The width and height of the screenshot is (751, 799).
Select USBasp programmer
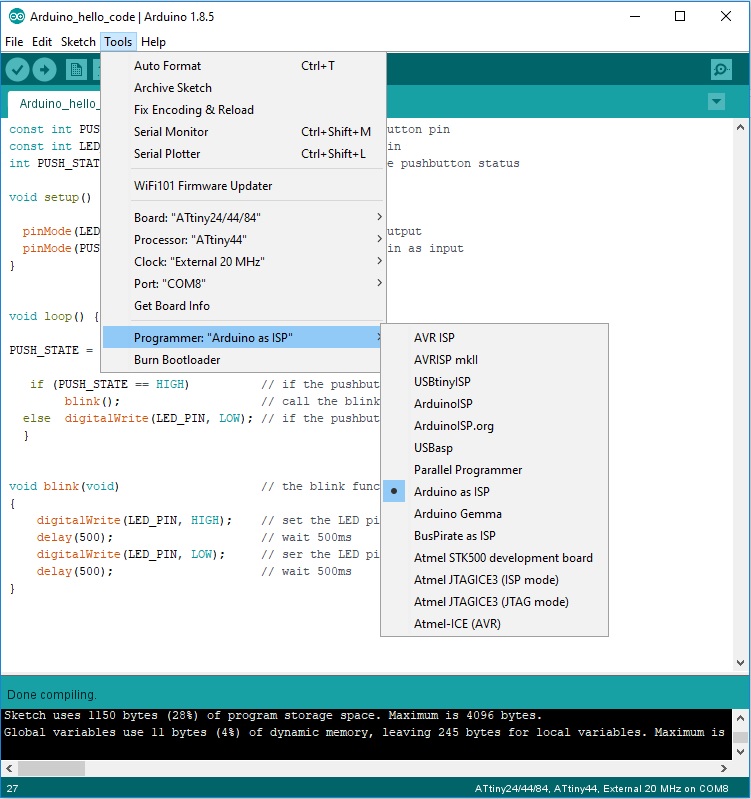(x=494, y=447)
